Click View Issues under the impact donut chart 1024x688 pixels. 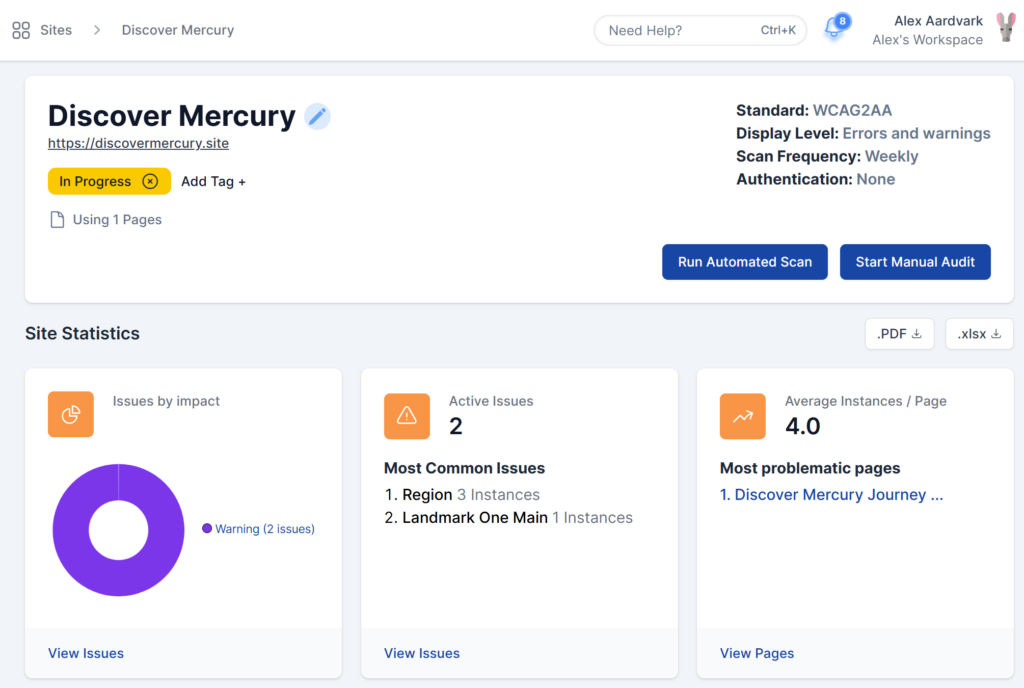pos(85,653)
